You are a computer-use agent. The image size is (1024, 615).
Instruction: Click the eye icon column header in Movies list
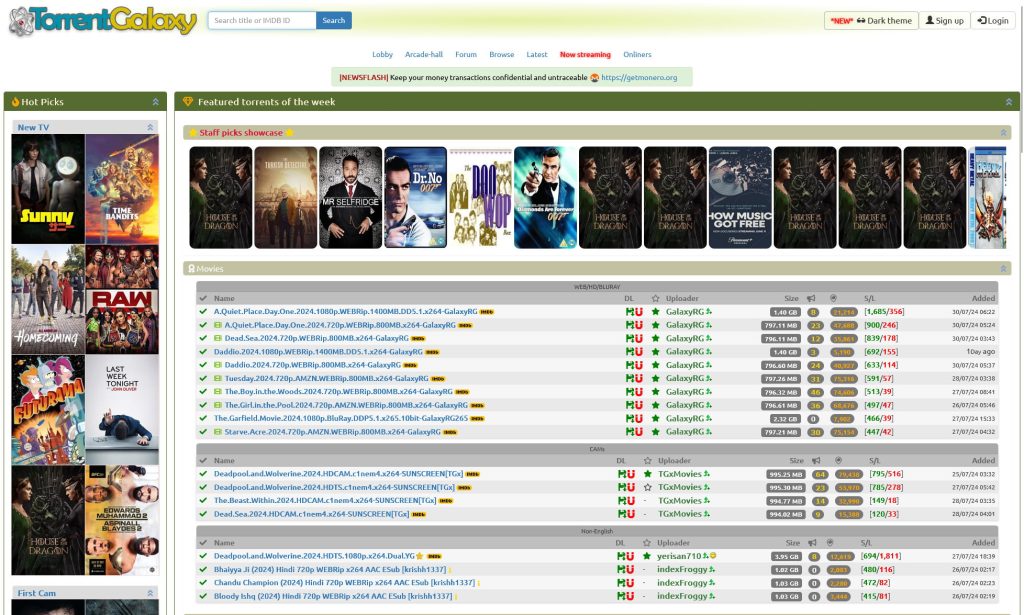pyautogui.click(x=835, y=298)
